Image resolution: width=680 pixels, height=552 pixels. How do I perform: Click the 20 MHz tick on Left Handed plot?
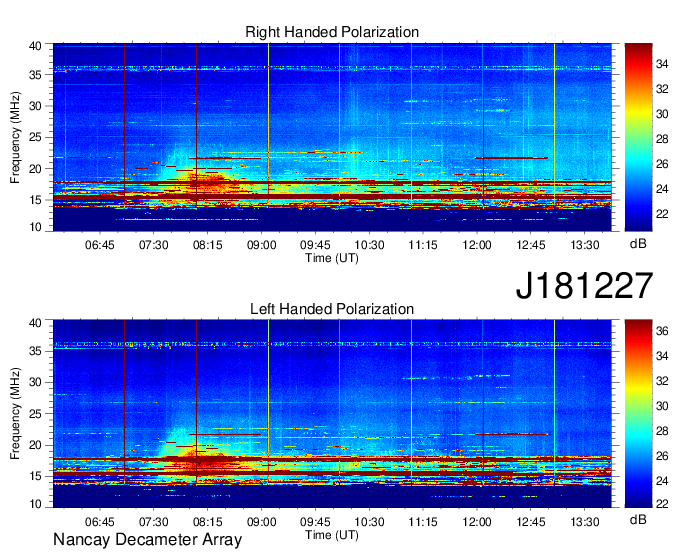coord(35,445)
